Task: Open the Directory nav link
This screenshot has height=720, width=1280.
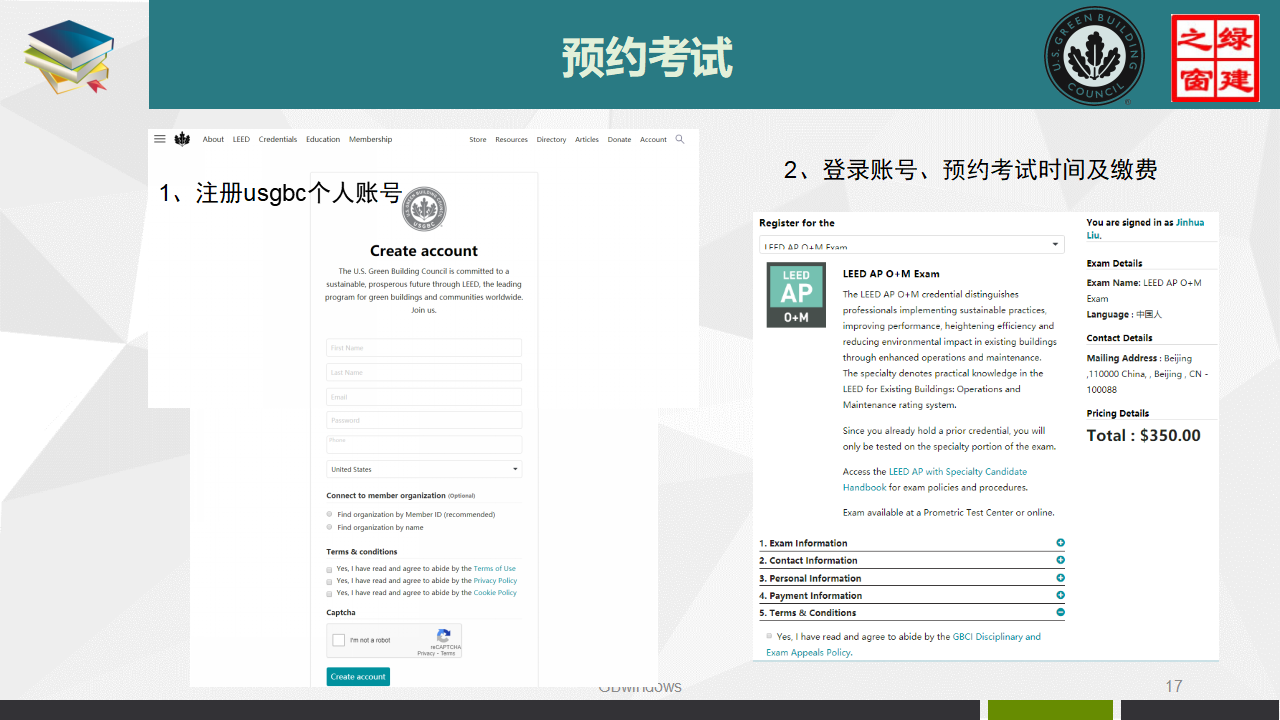Action: (x=551, y=140)
